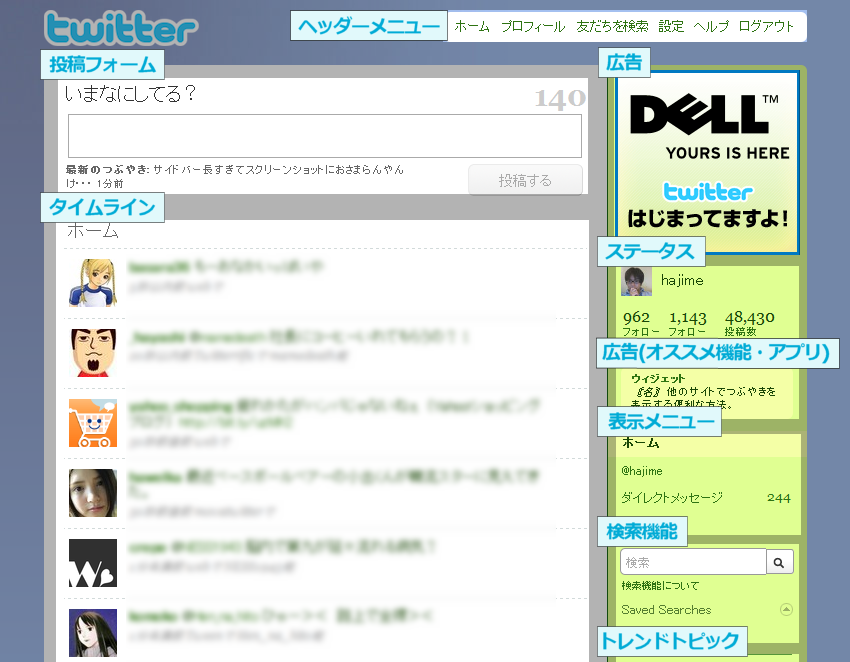This screenshot has height=662, width=850.
Task: Open the 検索機能について link
Action: coord(660,586)
